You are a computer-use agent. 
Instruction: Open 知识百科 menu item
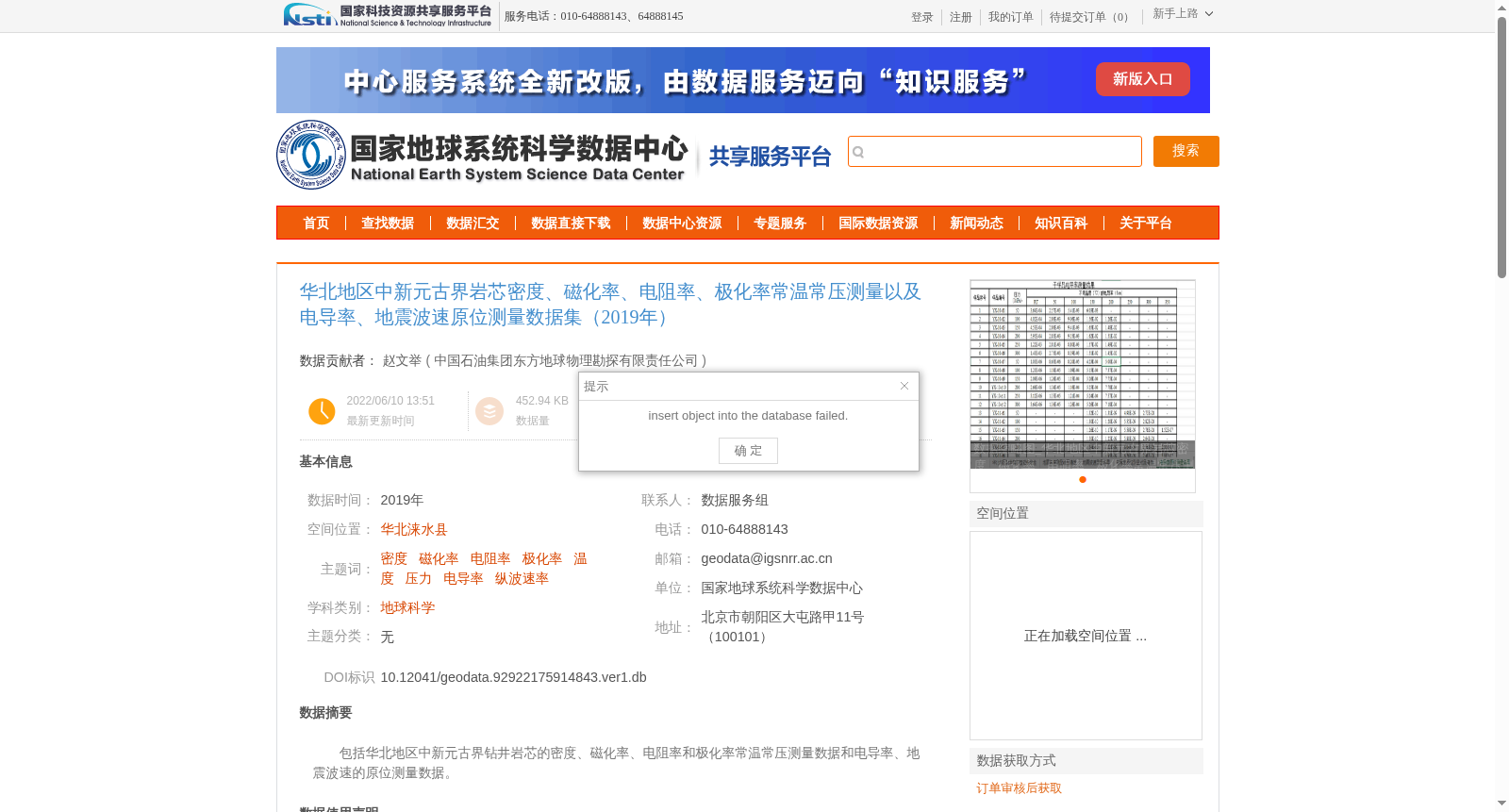(1061, 224)
